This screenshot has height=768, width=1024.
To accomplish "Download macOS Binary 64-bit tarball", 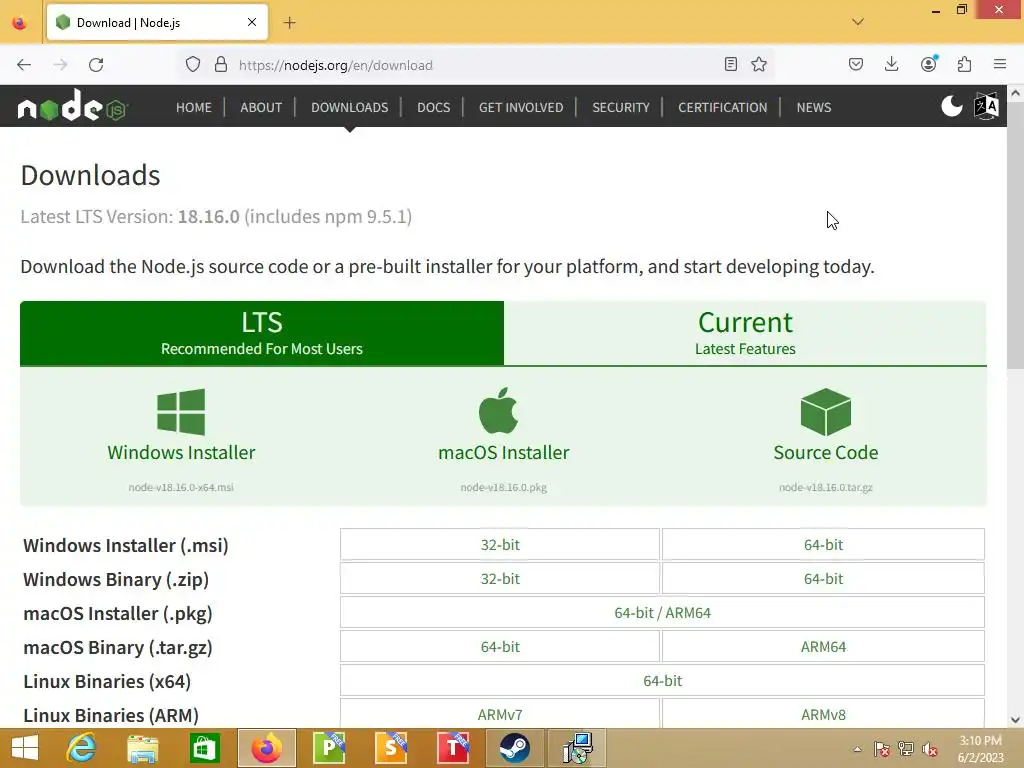I will (500, 647).
